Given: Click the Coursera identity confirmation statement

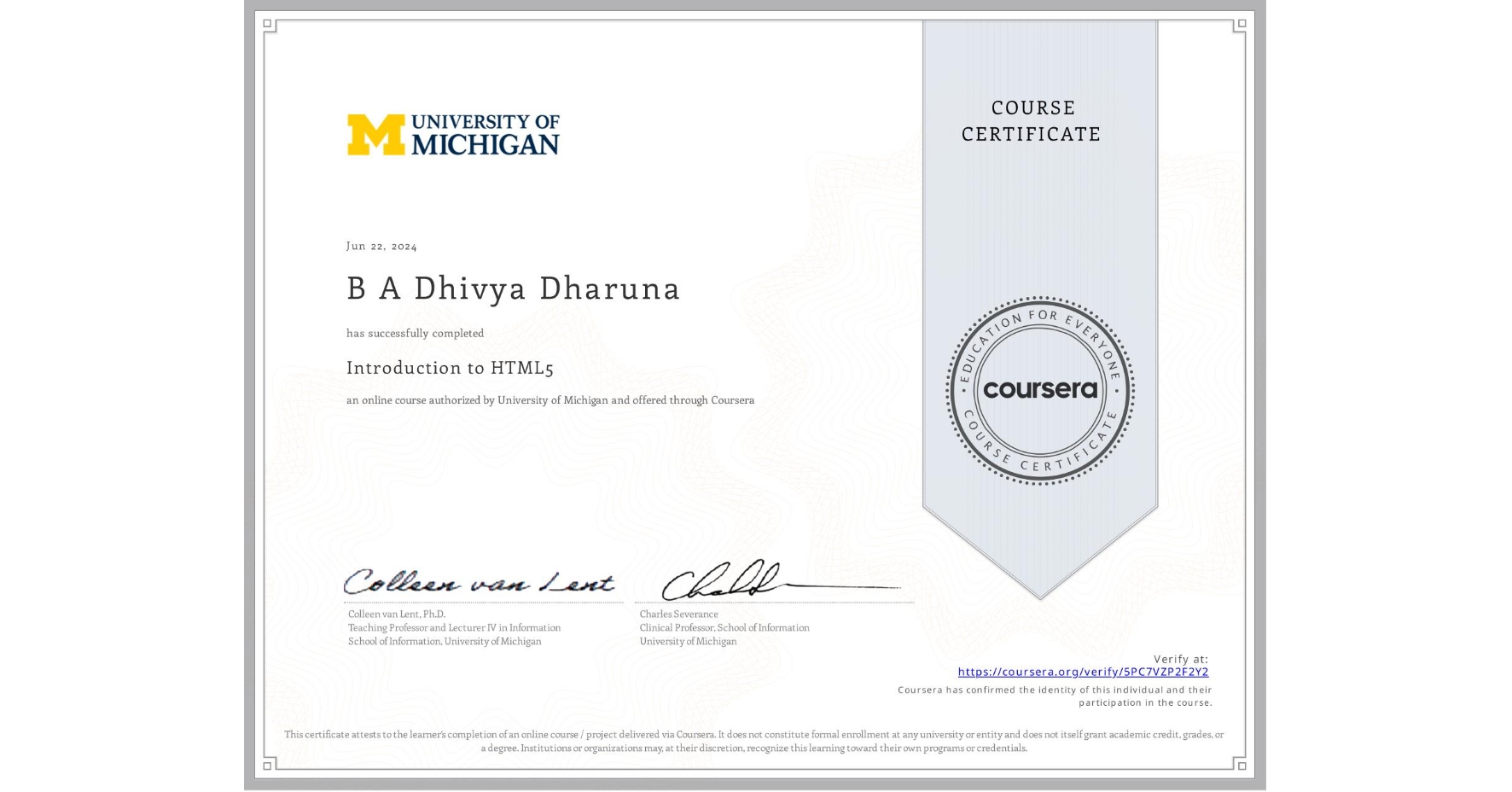Looking at the screenshot, I should (x=1053, y=696).
